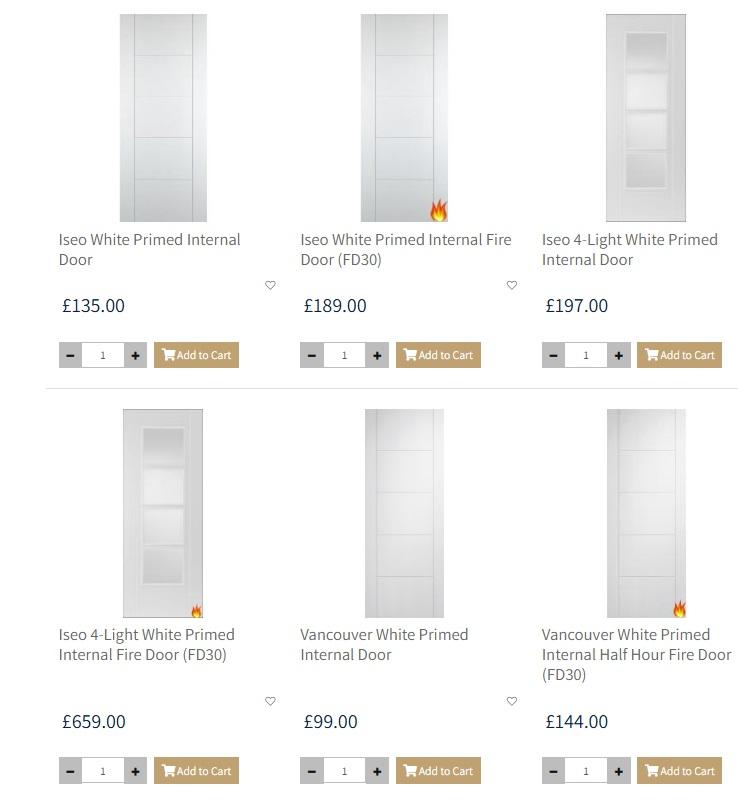Decrease quantity for the £659.00 fire door
Viewport: 738px width, 801px height.
pyautogui.click(x=70, y=771)
